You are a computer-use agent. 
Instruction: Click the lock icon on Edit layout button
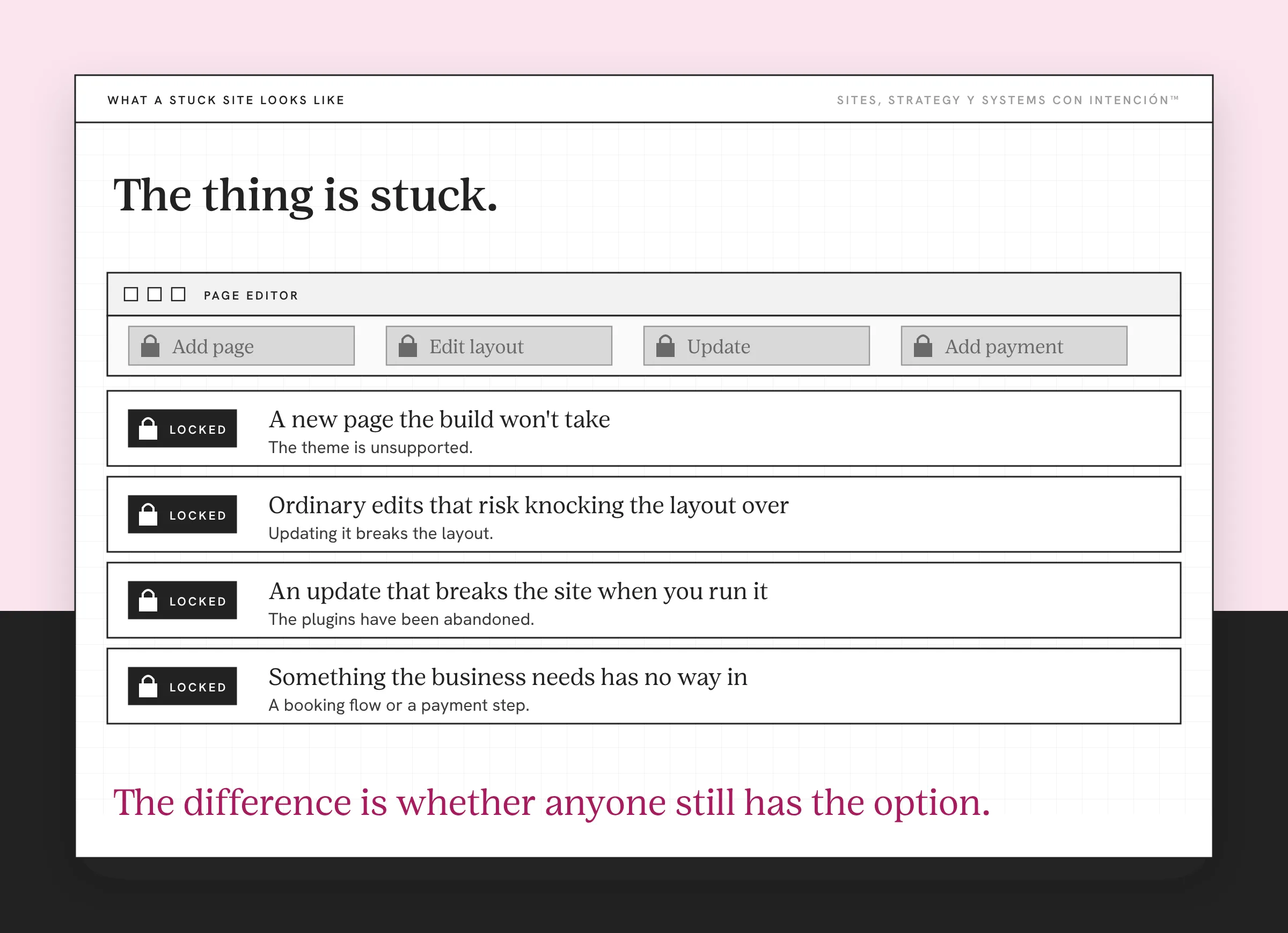tap(408, 346)
